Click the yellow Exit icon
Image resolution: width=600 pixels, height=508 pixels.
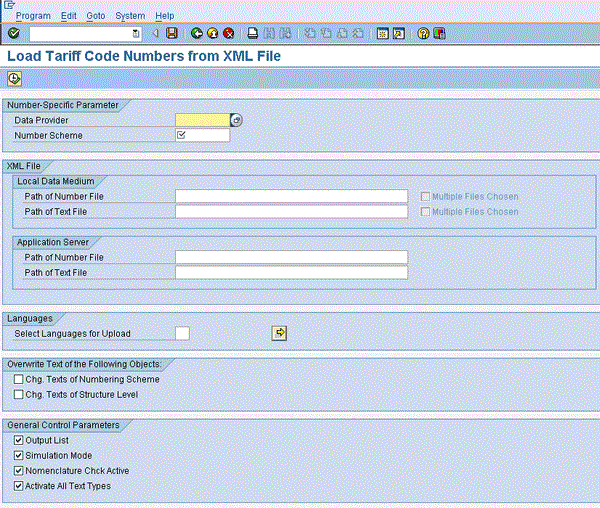tap(212, 33)
